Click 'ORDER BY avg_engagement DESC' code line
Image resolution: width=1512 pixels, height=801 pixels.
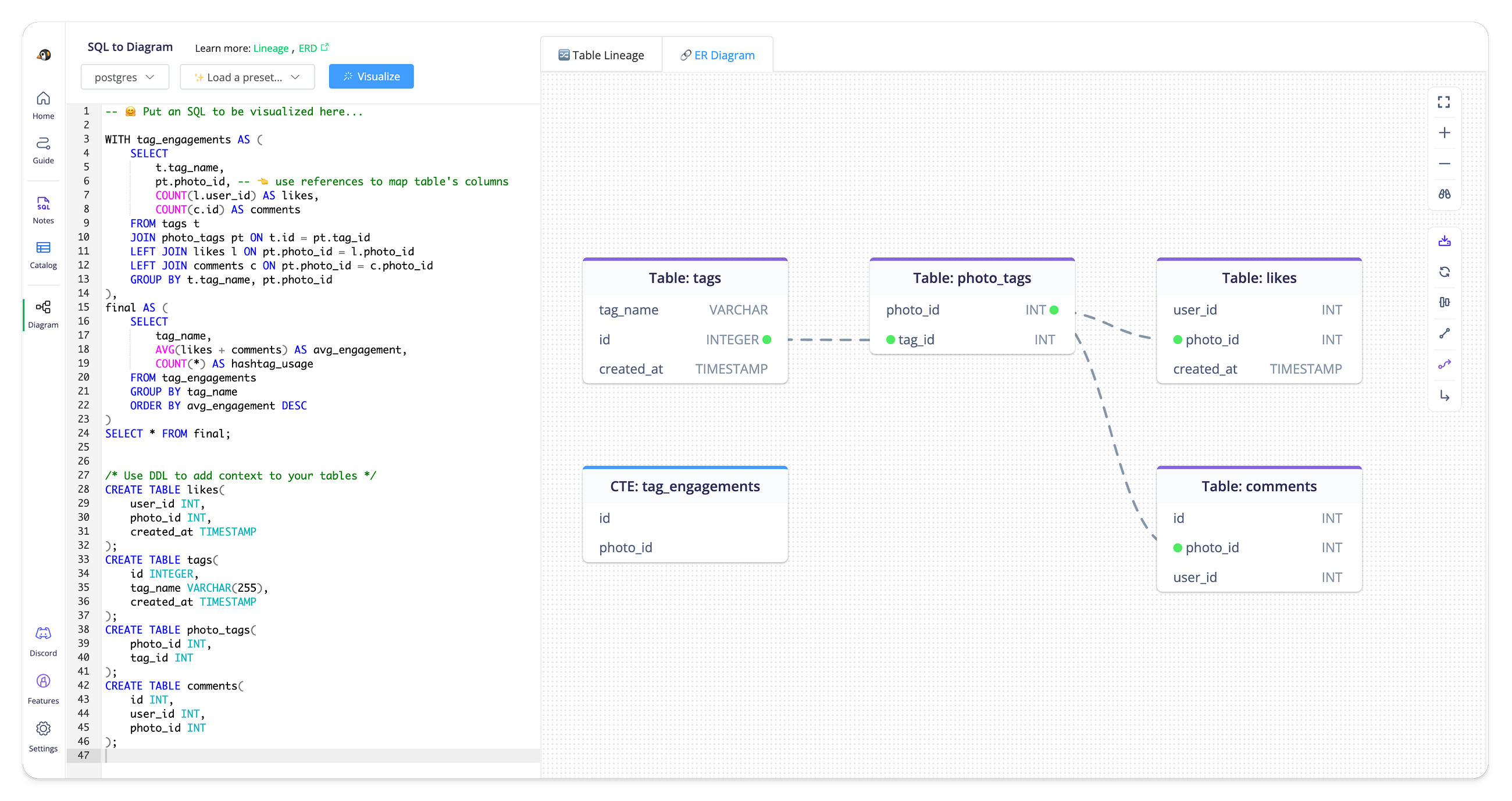218,406
